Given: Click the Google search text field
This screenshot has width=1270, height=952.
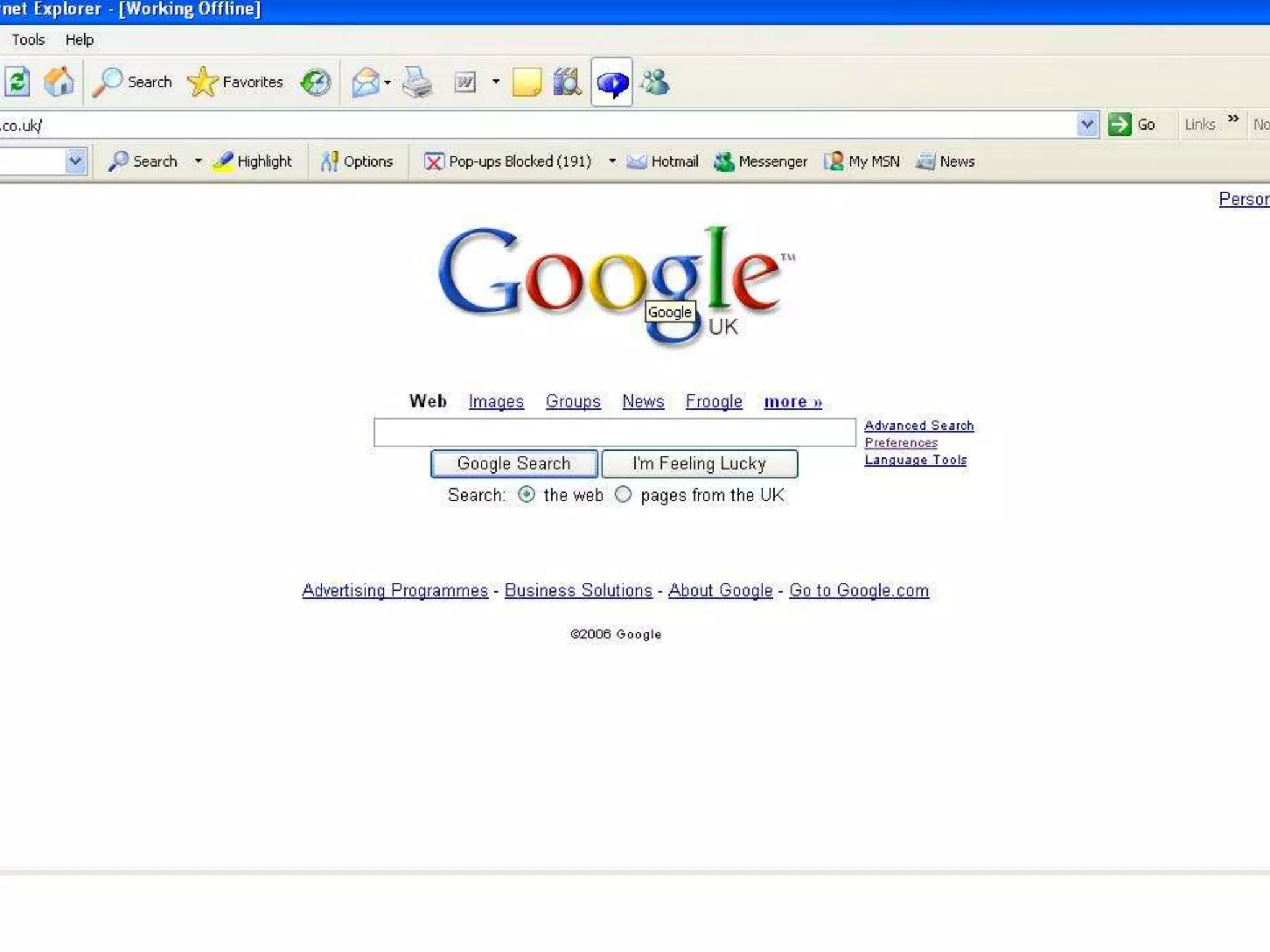Looking at the screenshot, I should pyautogui.click(x=614, y=432).
